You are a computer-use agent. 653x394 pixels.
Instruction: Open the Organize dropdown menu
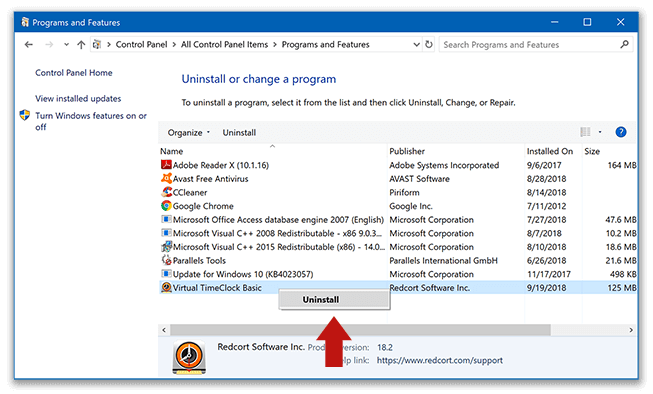tap(189, 132)
